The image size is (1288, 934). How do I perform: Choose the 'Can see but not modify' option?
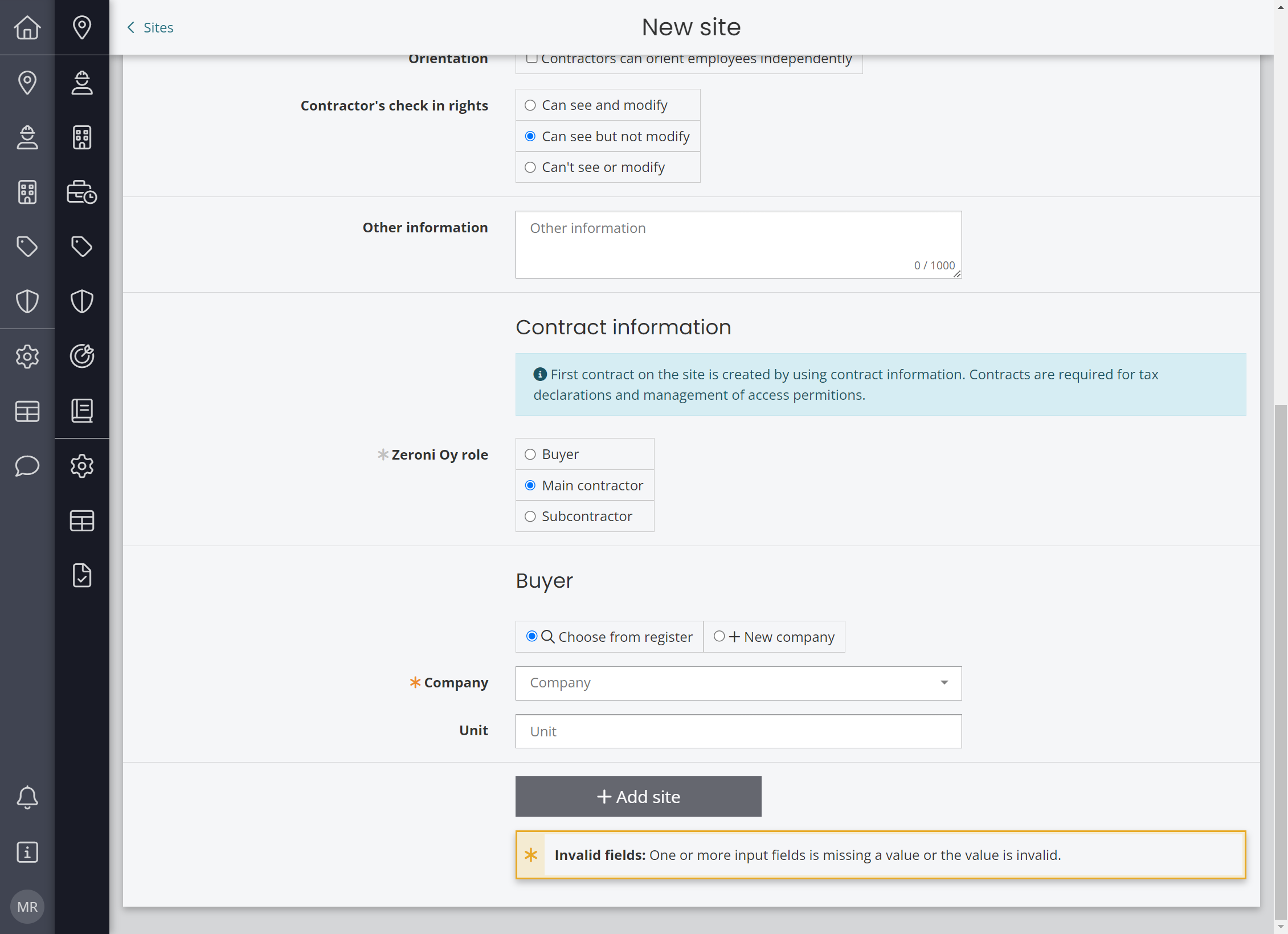click(607, 136)
